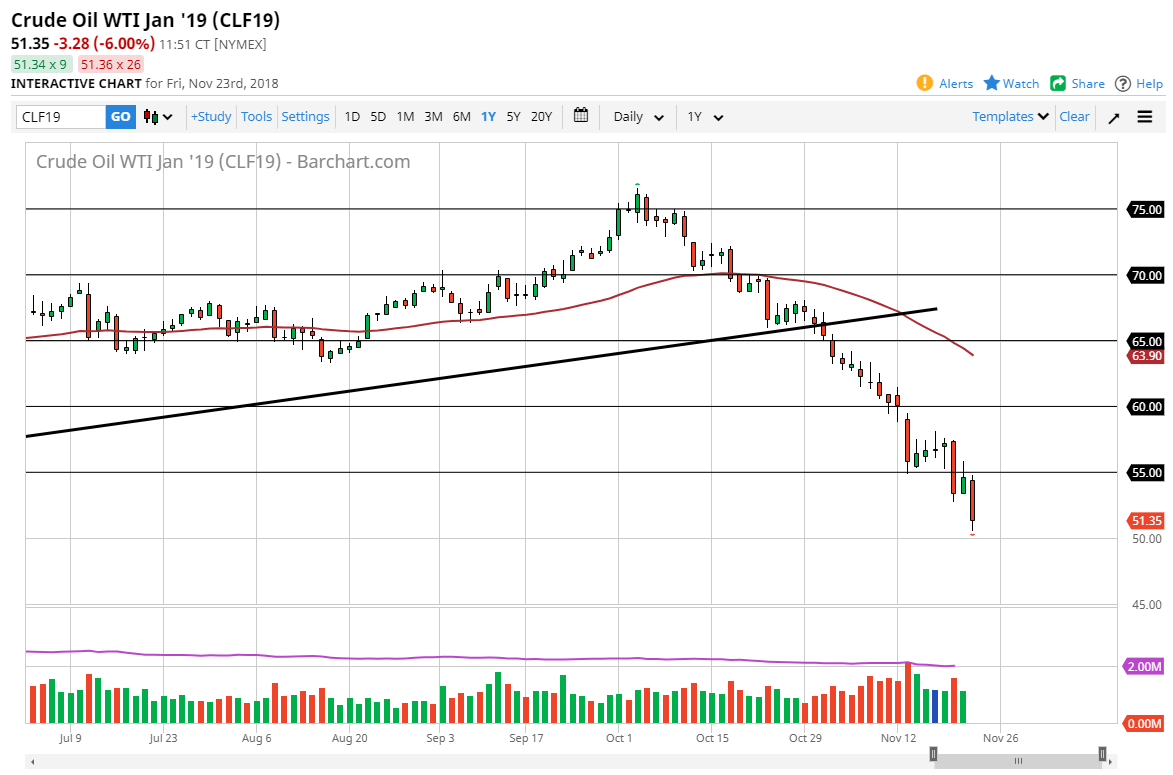Open the Tools menu
This screenshot has height=775, width=1173.
click(256, 116)
